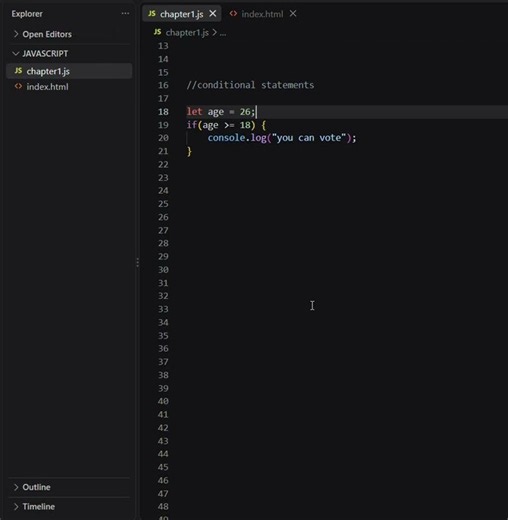
Task: Close the chapter1.js tab
Action: (213, 14)
